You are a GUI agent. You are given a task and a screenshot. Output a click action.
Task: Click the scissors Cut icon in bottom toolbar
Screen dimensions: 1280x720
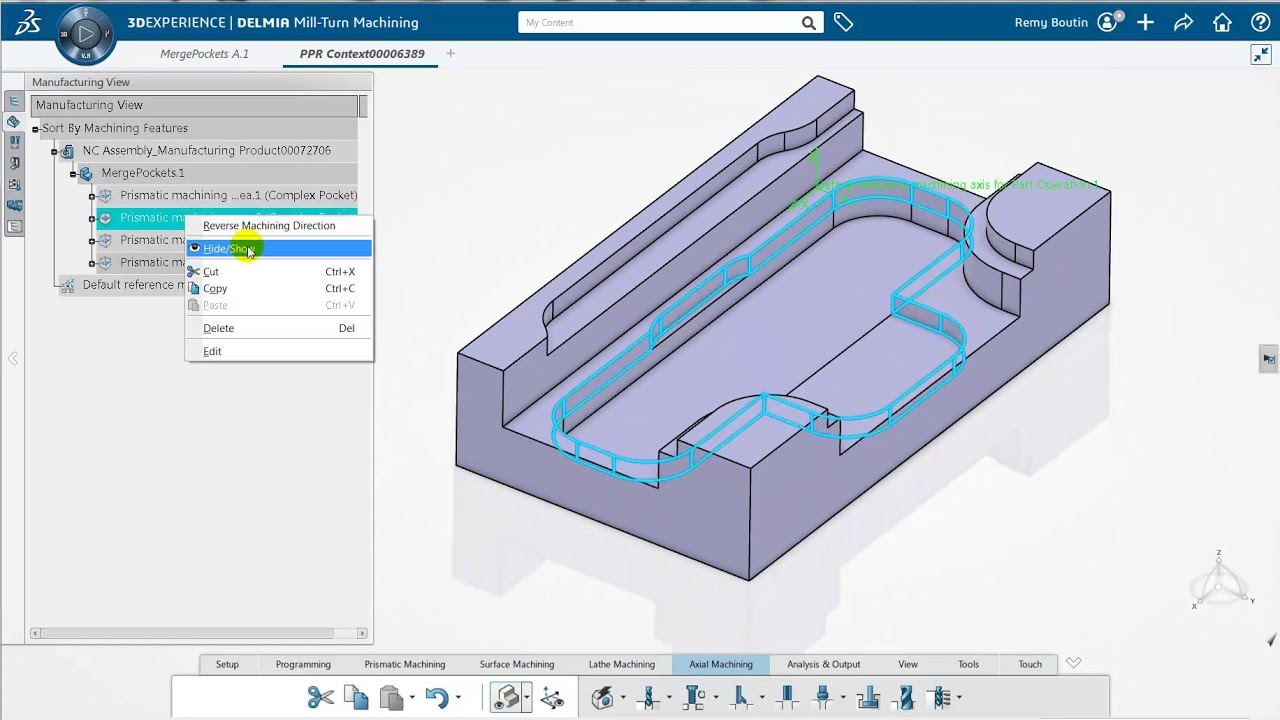[x=320, y=697]
